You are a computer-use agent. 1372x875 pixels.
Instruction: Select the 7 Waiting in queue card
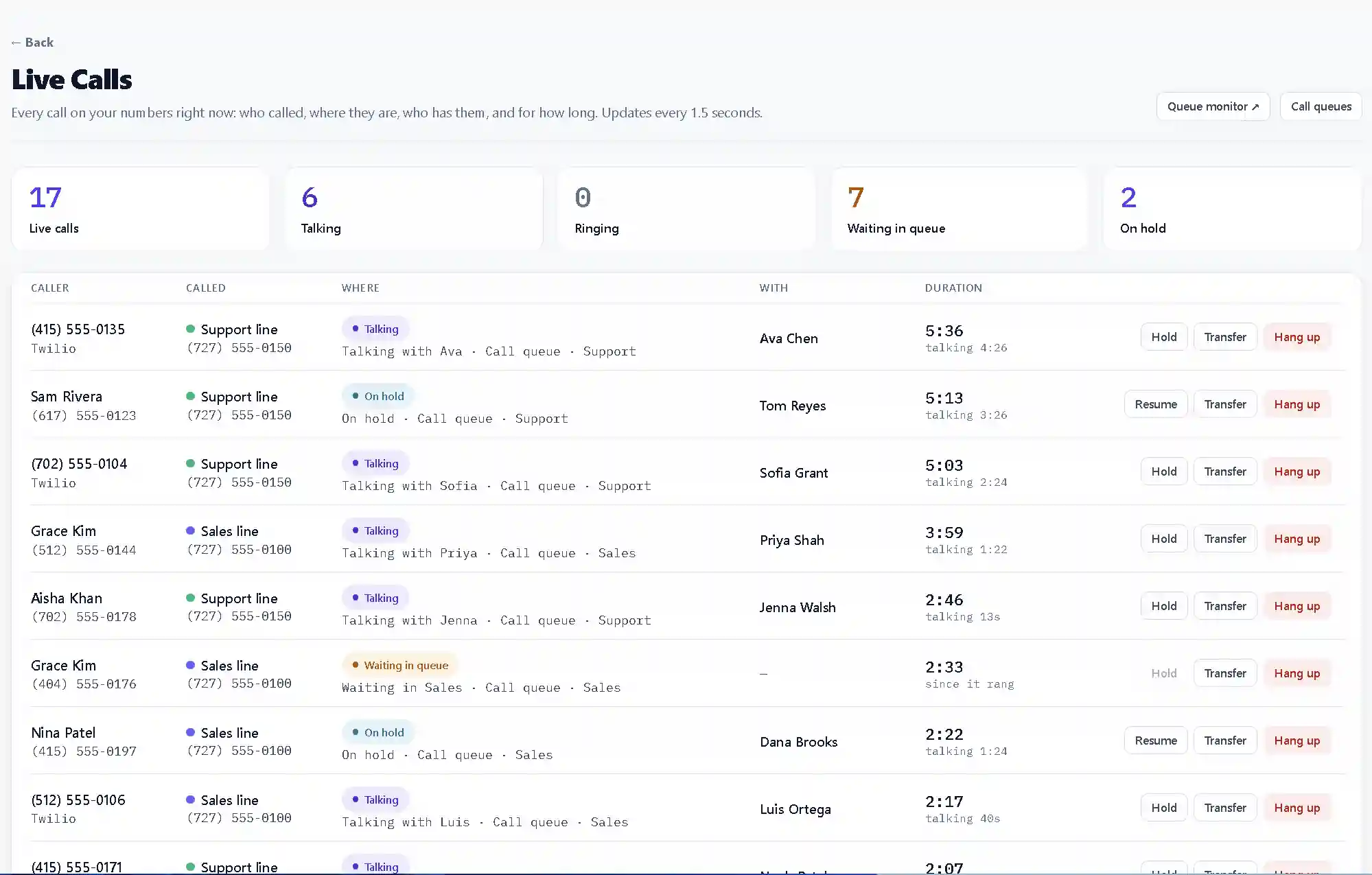coord(959,209)
